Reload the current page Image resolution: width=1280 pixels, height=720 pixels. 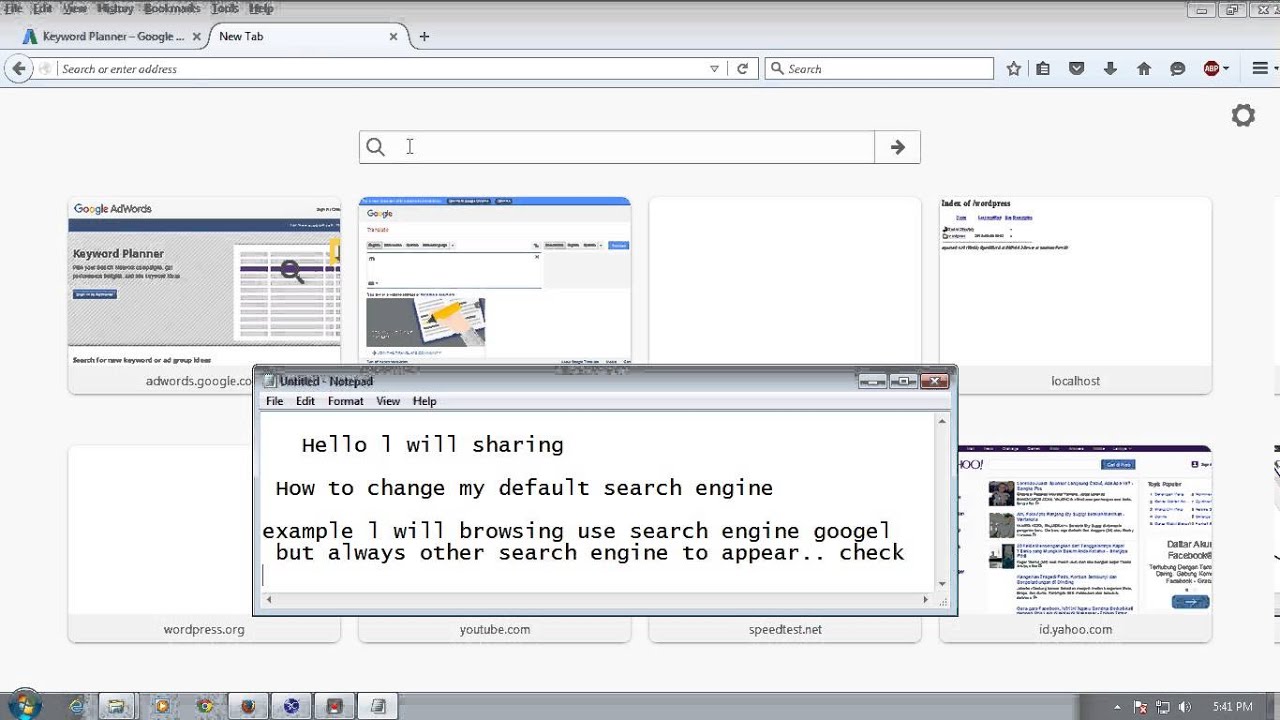tap(742, 69)
